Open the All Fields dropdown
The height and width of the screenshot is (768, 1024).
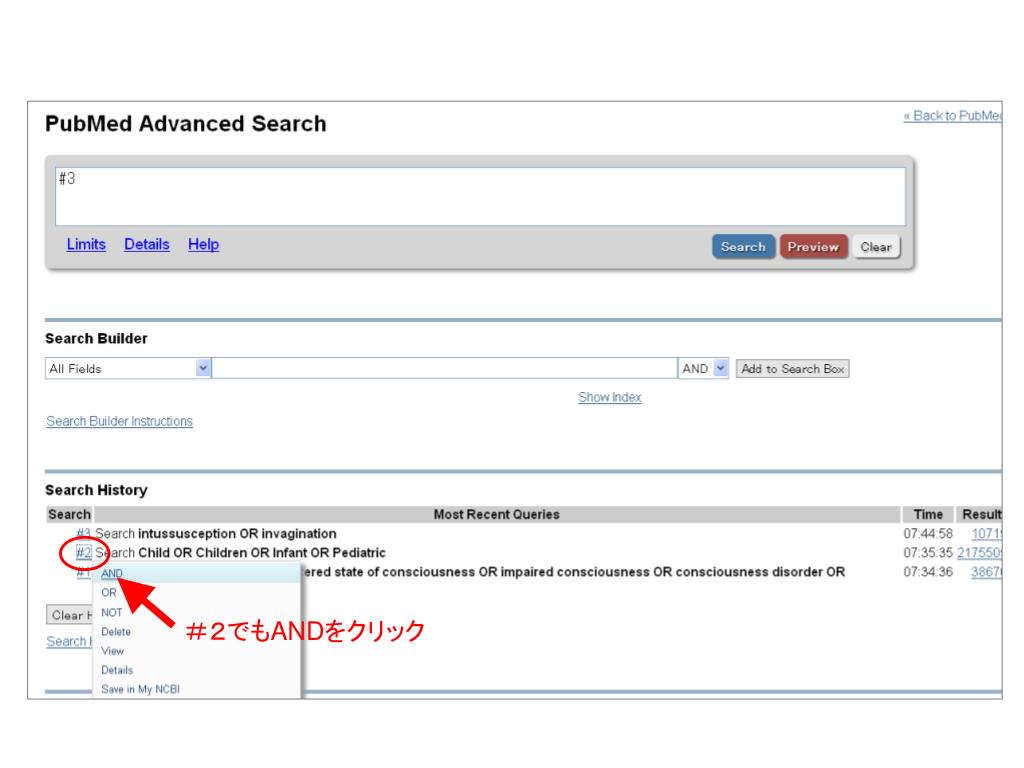click(128, 368)
